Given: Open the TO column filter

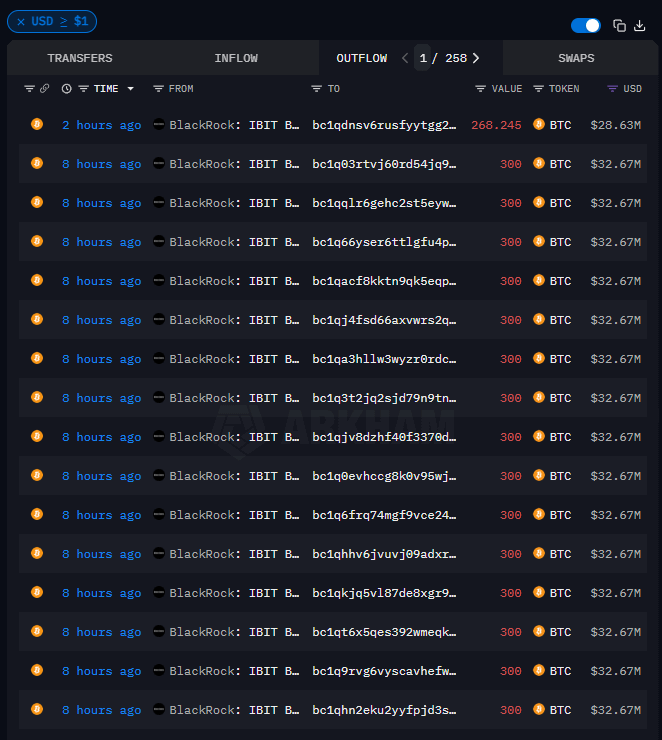Looking at the screenshot, I should pos(317,89).
